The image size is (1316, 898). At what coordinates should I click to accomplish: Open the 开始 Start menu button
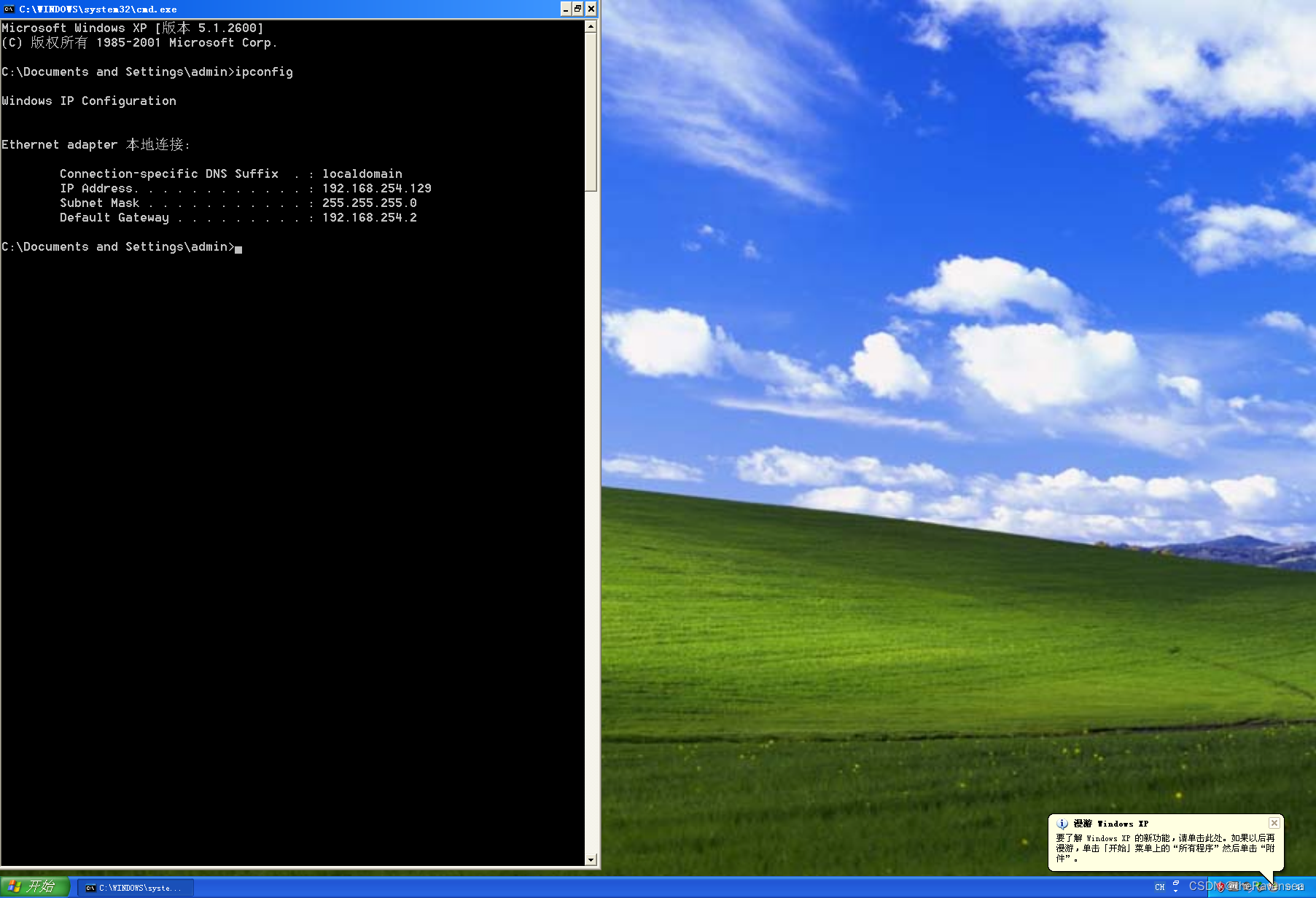click(x=34, y=886)
